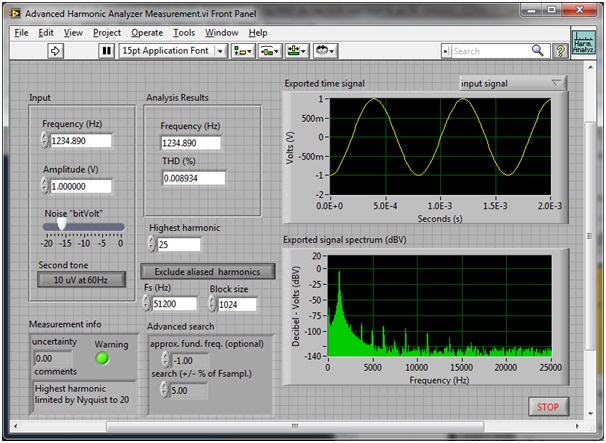Screen dimensions: 606x443
Task: Open the input signal dropdown selector
Action: tap(512, 83)
